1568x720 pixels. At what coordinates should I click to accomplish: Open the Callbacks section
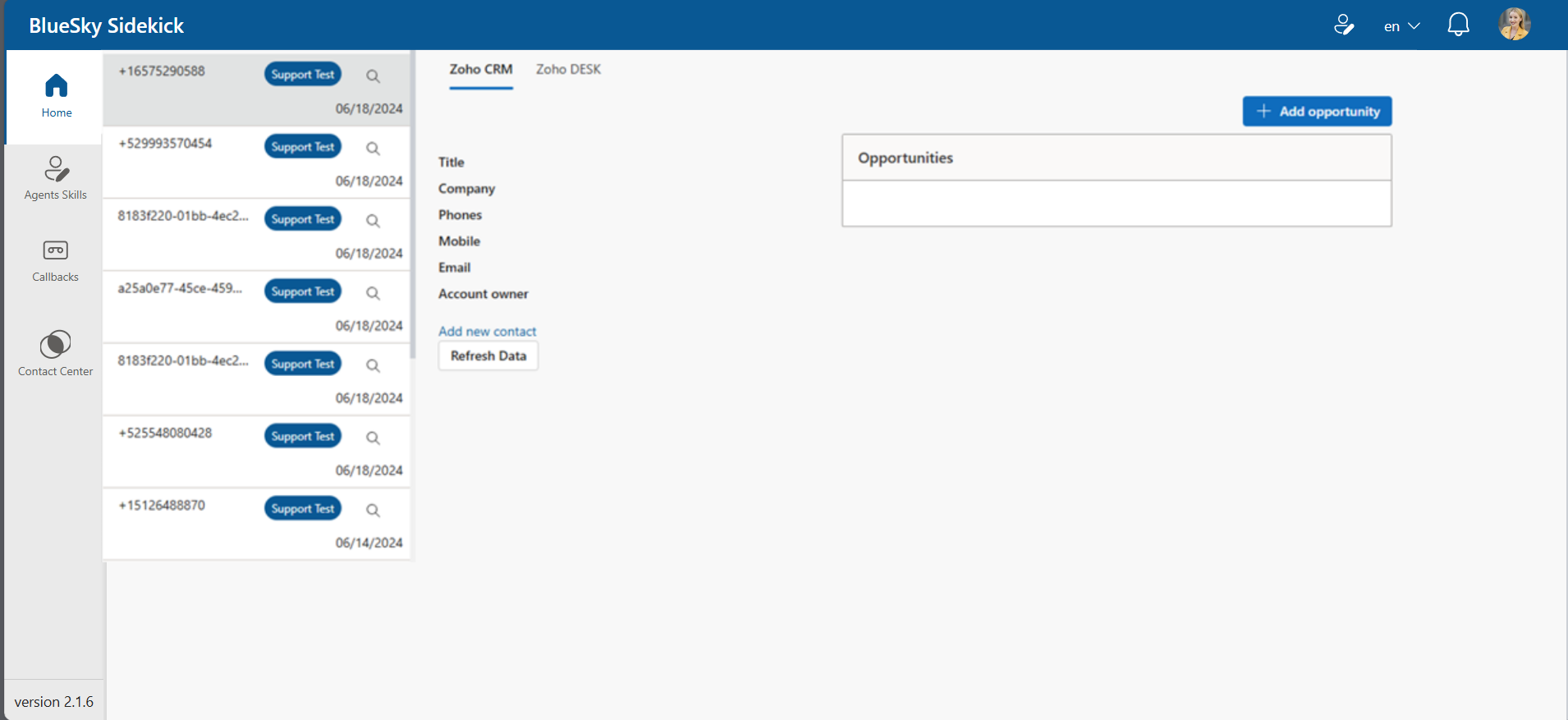(56, 260)
